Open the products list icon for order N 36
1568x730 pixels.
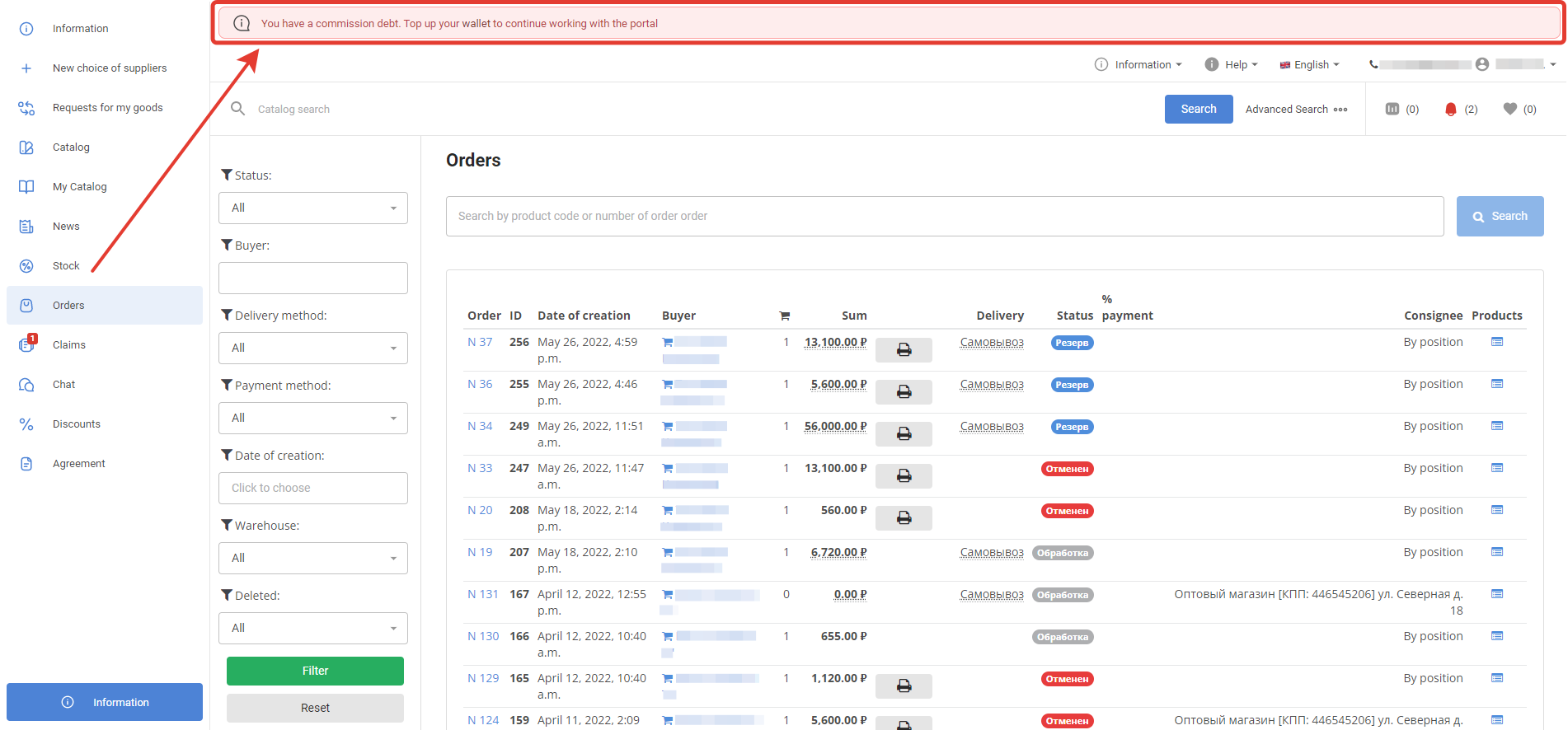pos(1497,384)
